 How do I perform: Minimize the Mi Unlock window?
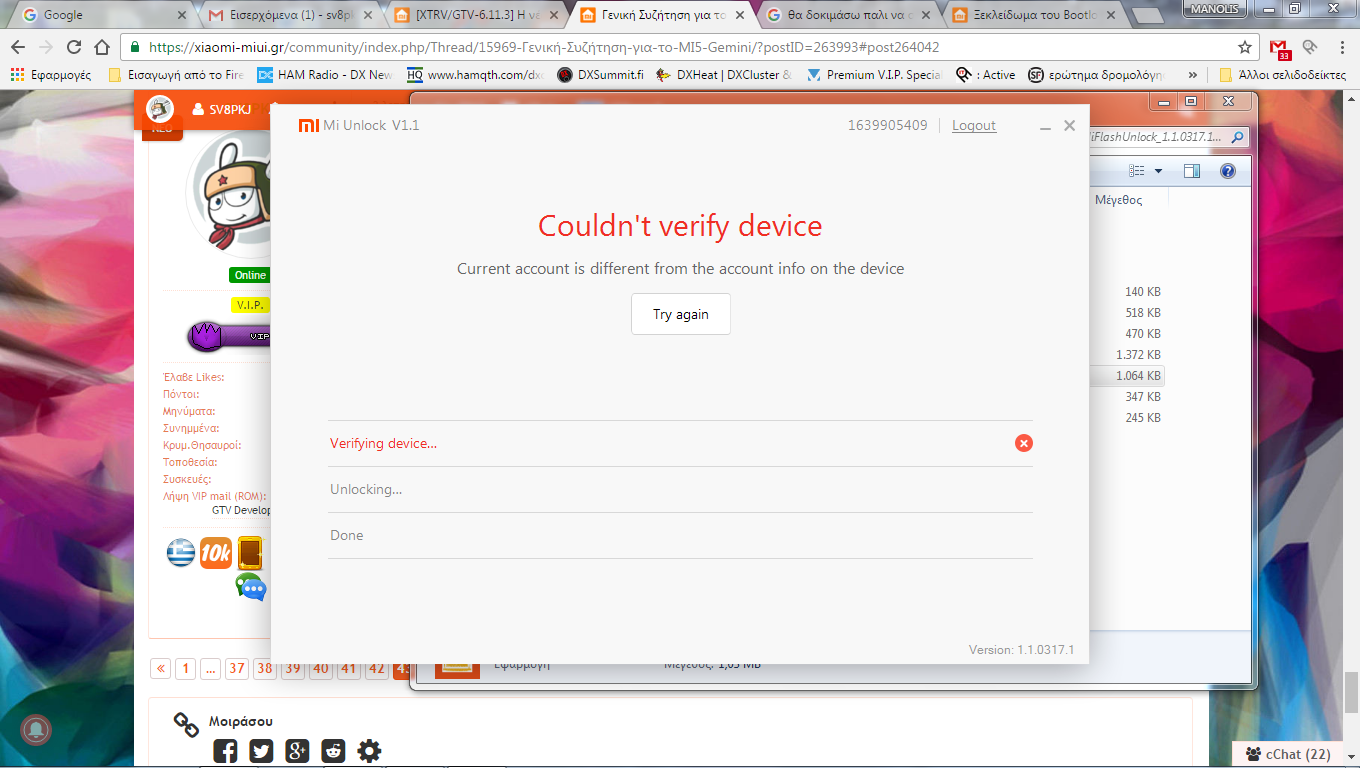1045,126
